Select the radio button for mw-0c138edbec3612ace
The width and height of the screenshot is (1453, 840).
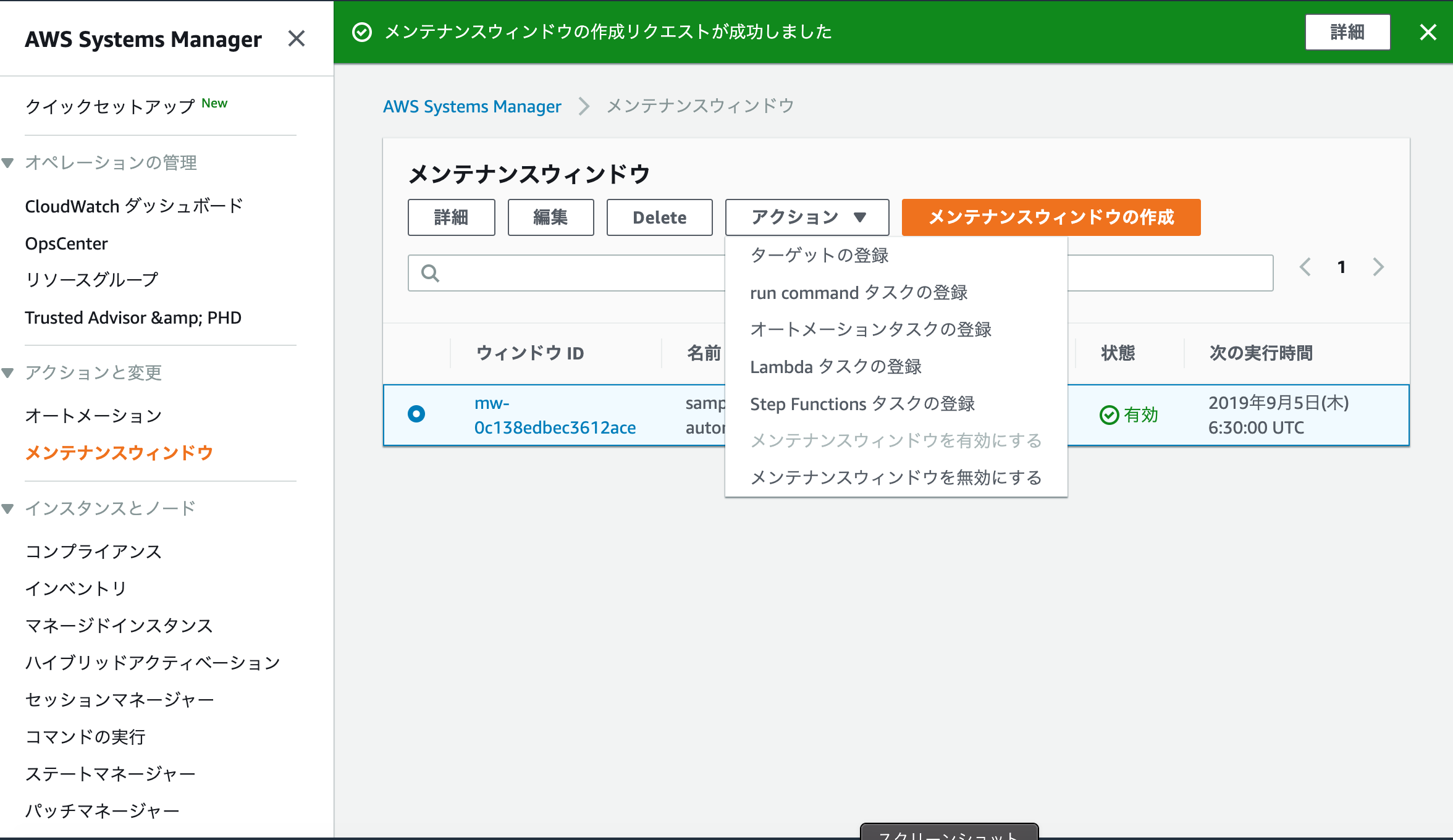tap(416, 414)
